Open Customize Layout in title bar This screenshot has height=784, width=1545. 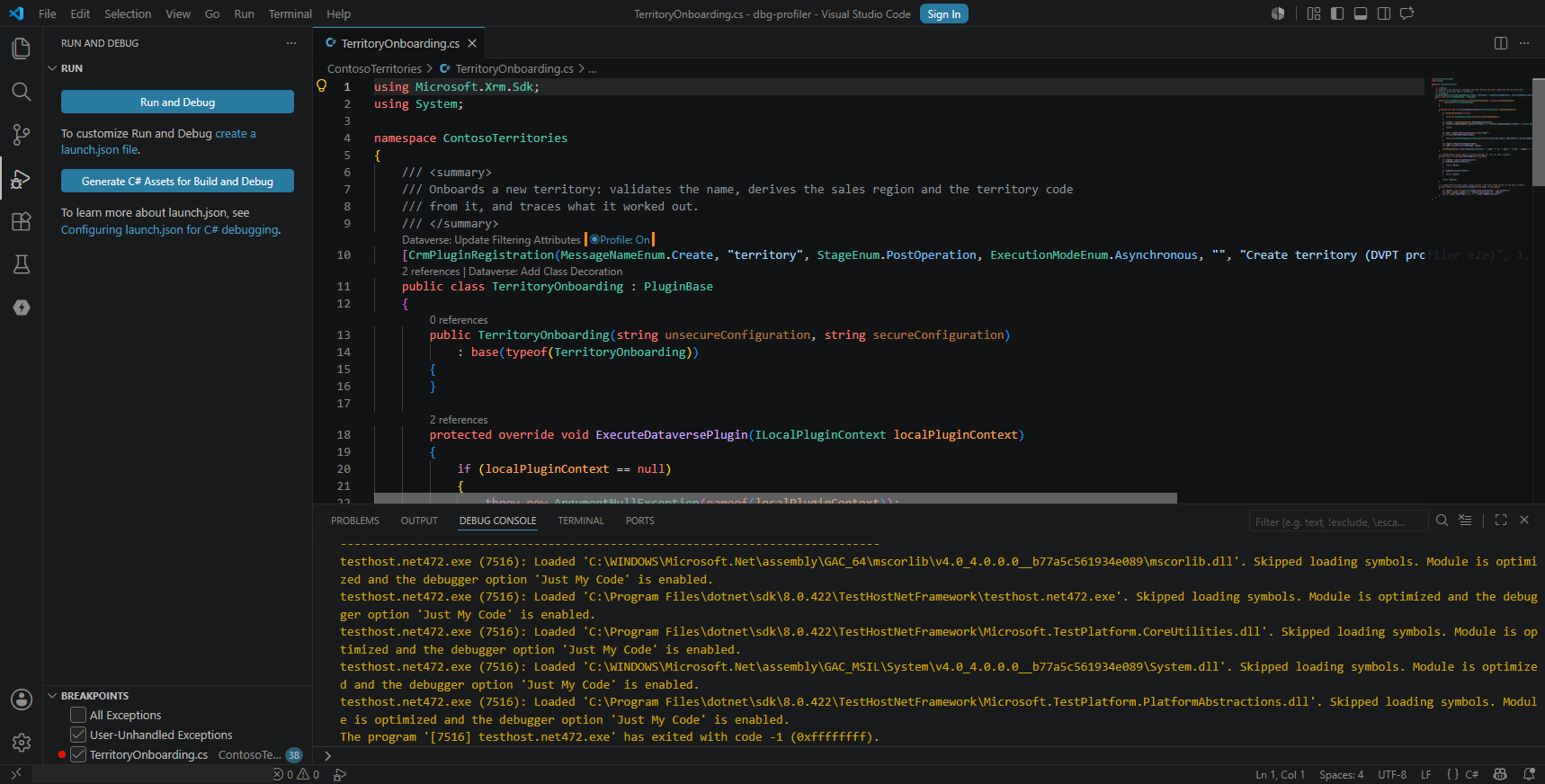(x=1314, y=13)
